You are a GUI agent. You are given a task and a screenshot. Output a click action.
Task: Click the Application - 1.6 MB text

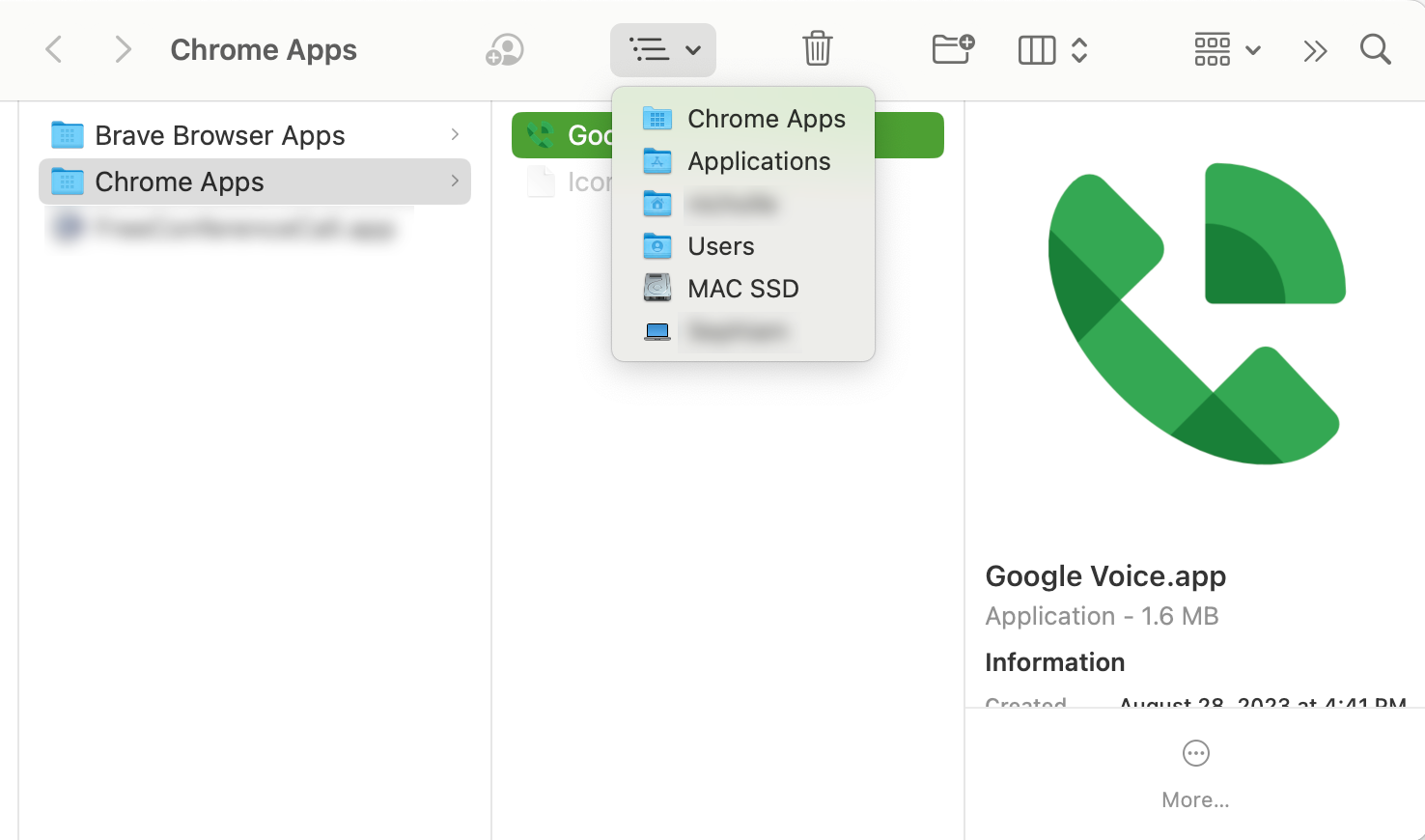(x=1102, y=616)
